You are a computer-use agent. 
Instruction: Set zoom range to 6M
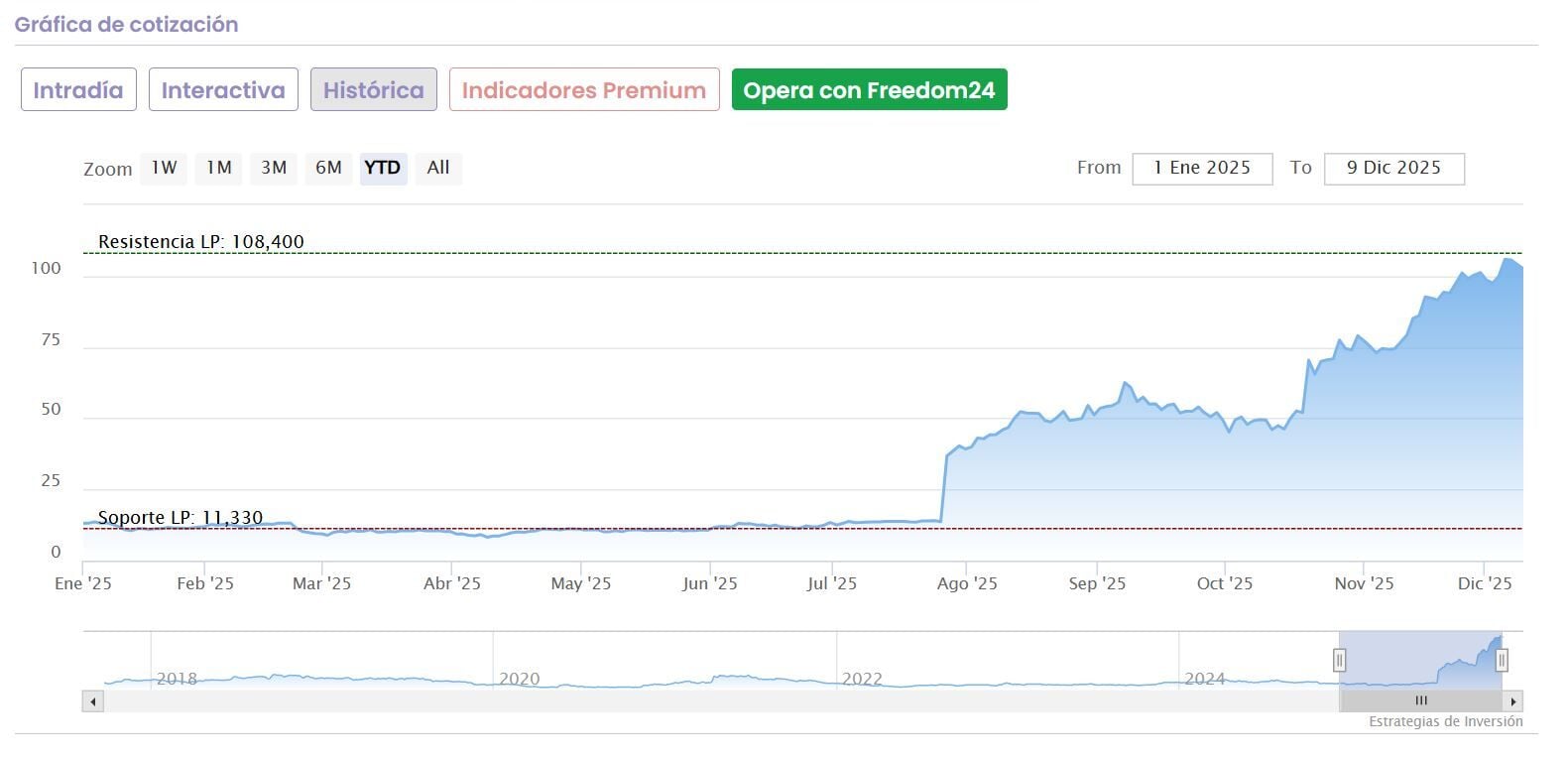[328, 168]
